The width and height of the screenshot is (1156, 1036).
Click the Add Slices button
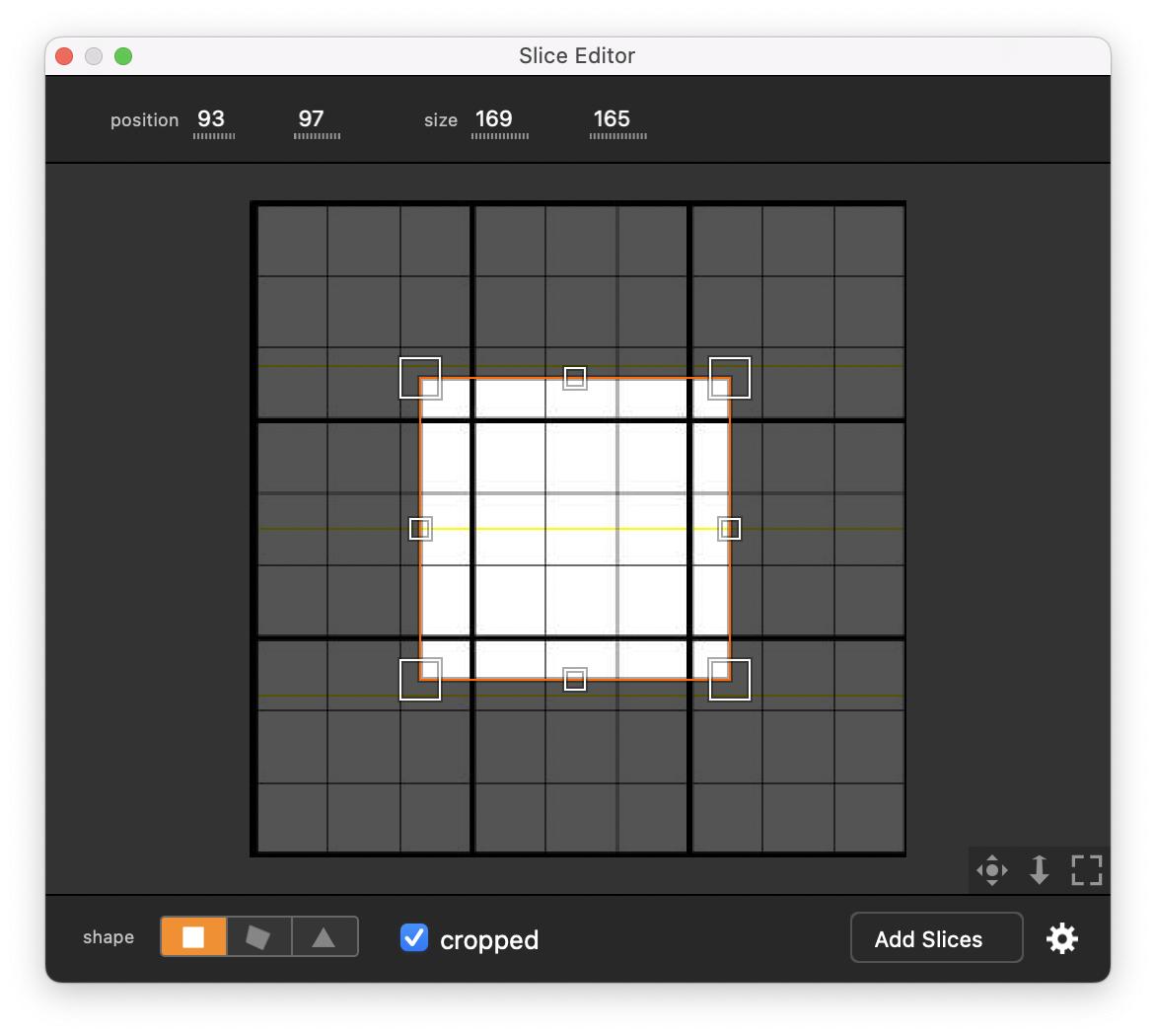click(936, 938)
